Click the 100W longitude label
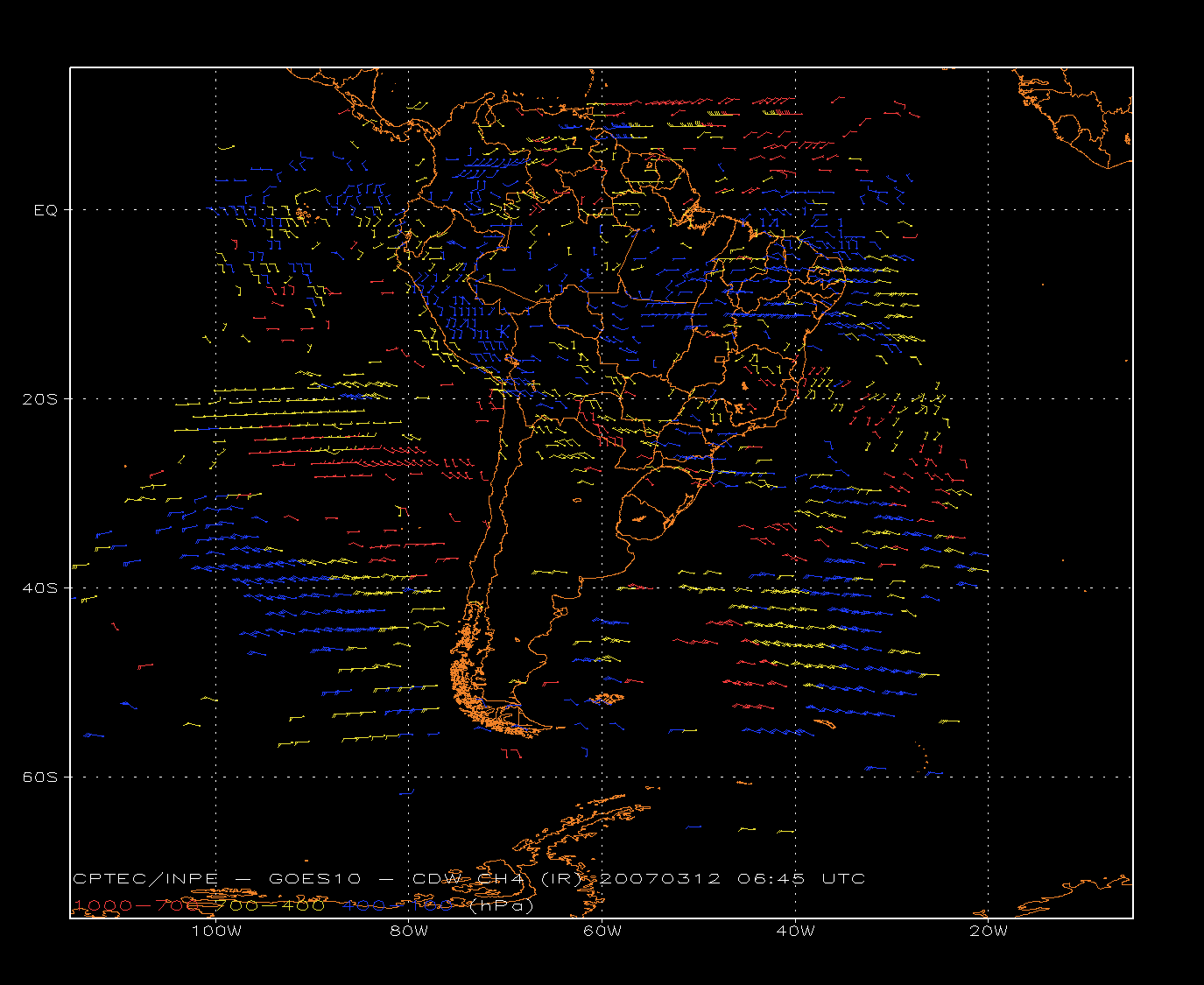The image size is (1204, 985). tap(216, 931)
